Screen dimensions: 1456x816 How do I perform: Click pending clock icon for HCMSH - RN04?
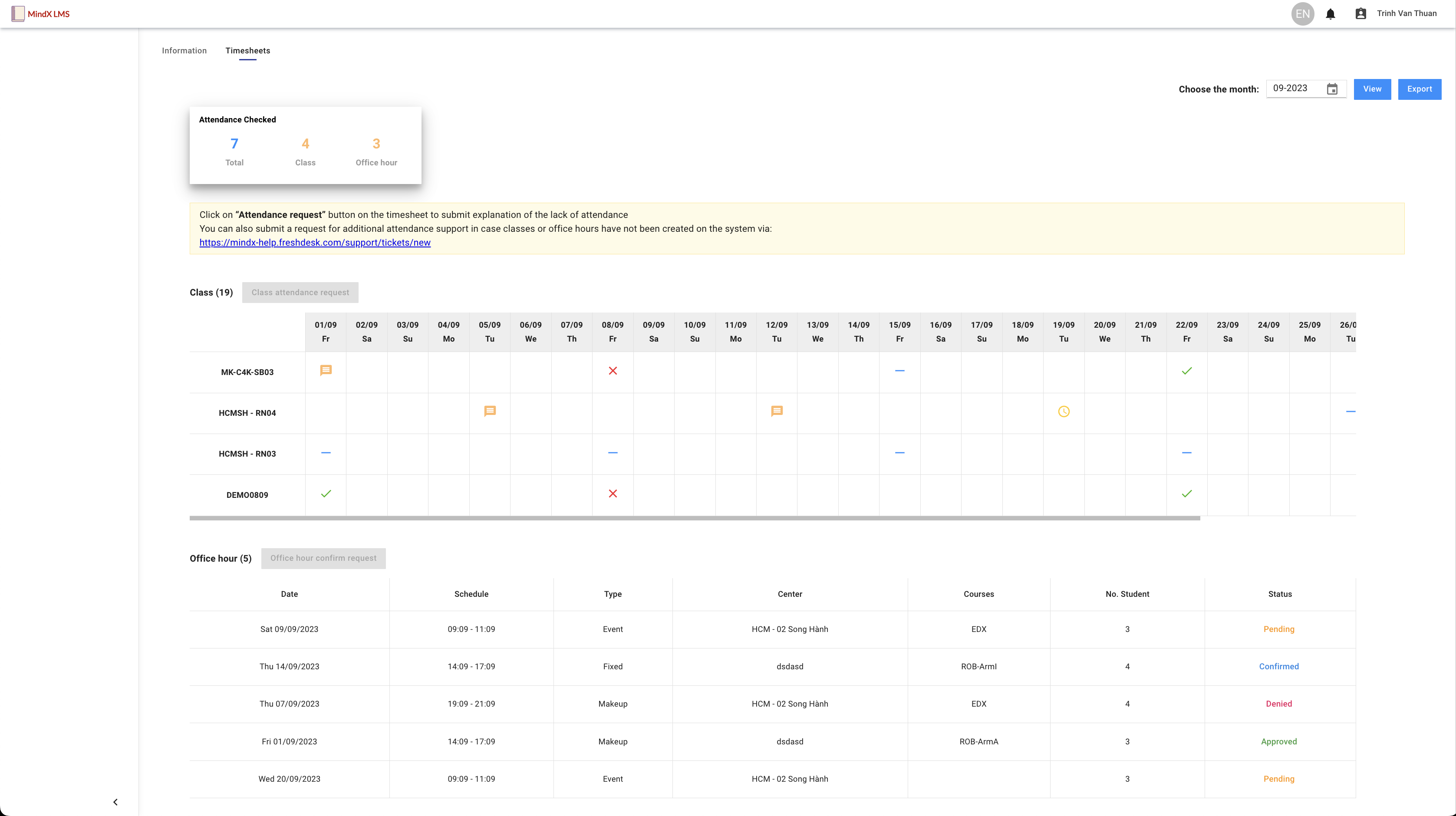coord(1063,411)
